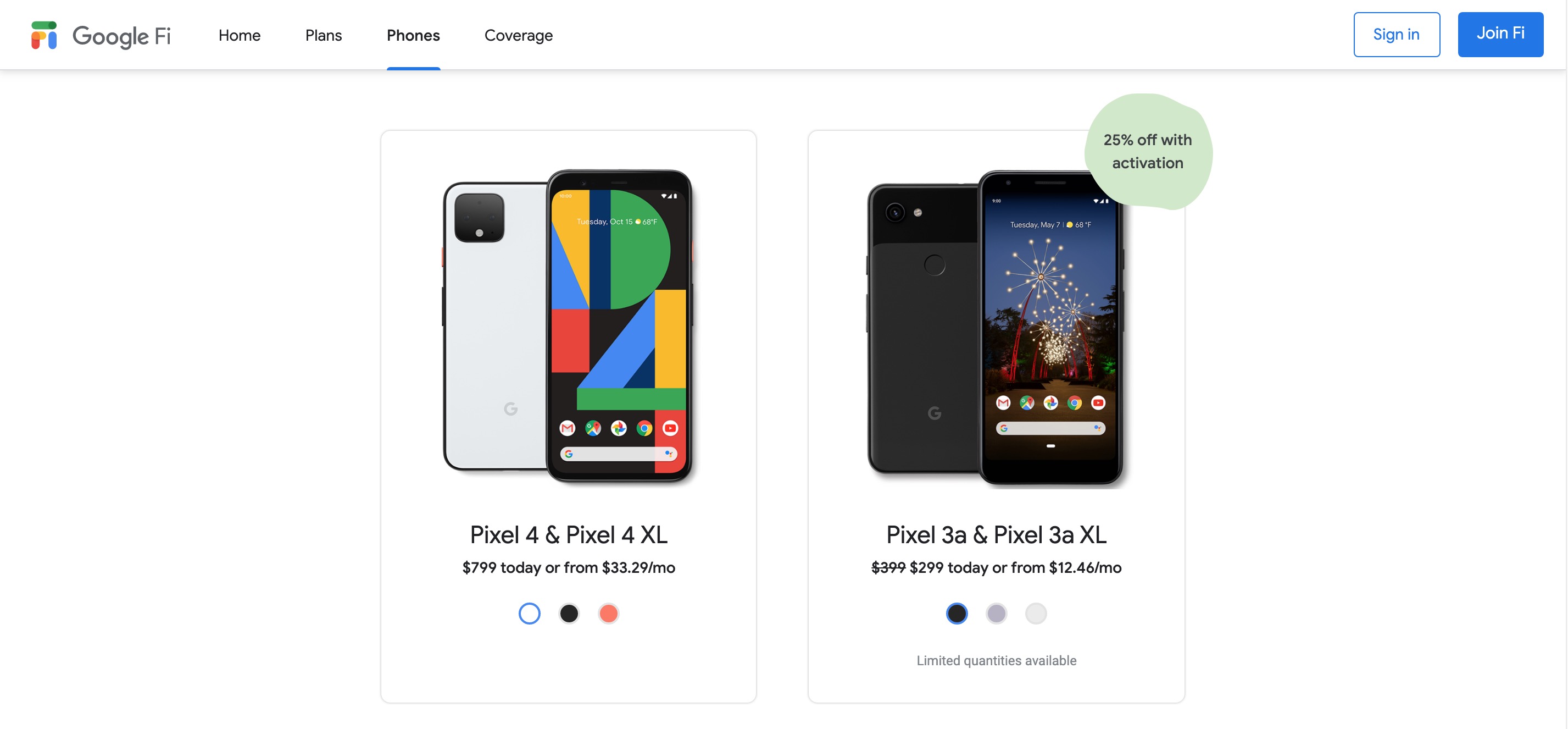1568x729 pixels.
Task: Click the Pixel 4 & Pixel 4 XL title
Action: click(x=569, y=535)
